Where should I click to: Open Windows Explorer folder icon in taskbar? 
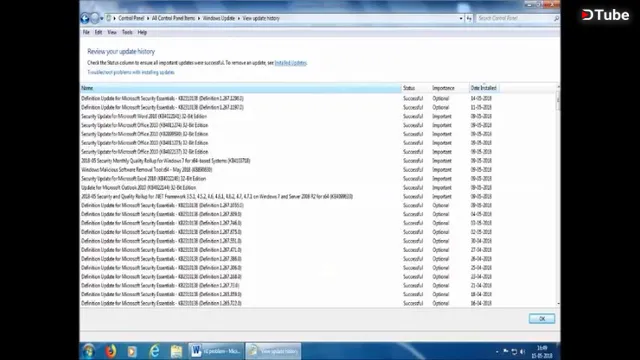[176, 351]
